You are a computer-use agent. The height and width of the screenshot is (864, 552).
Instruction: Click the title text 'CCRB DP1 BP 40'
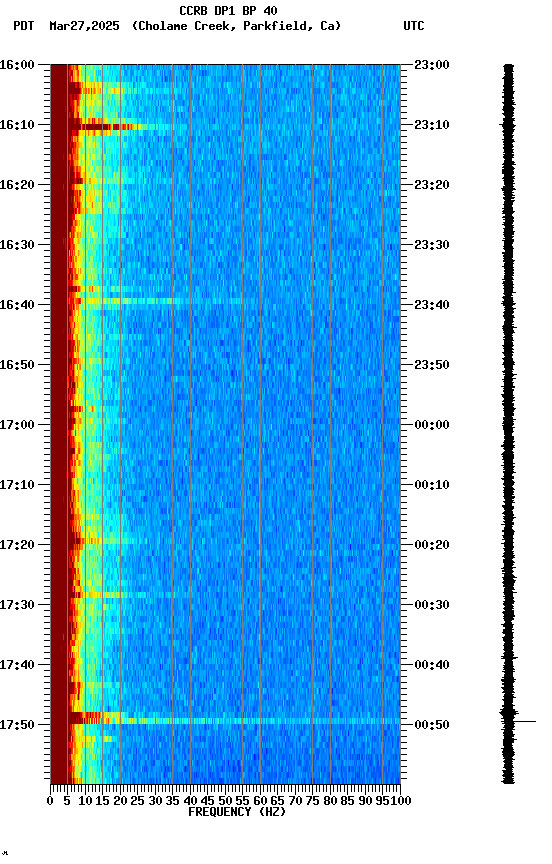coord(228,10)
